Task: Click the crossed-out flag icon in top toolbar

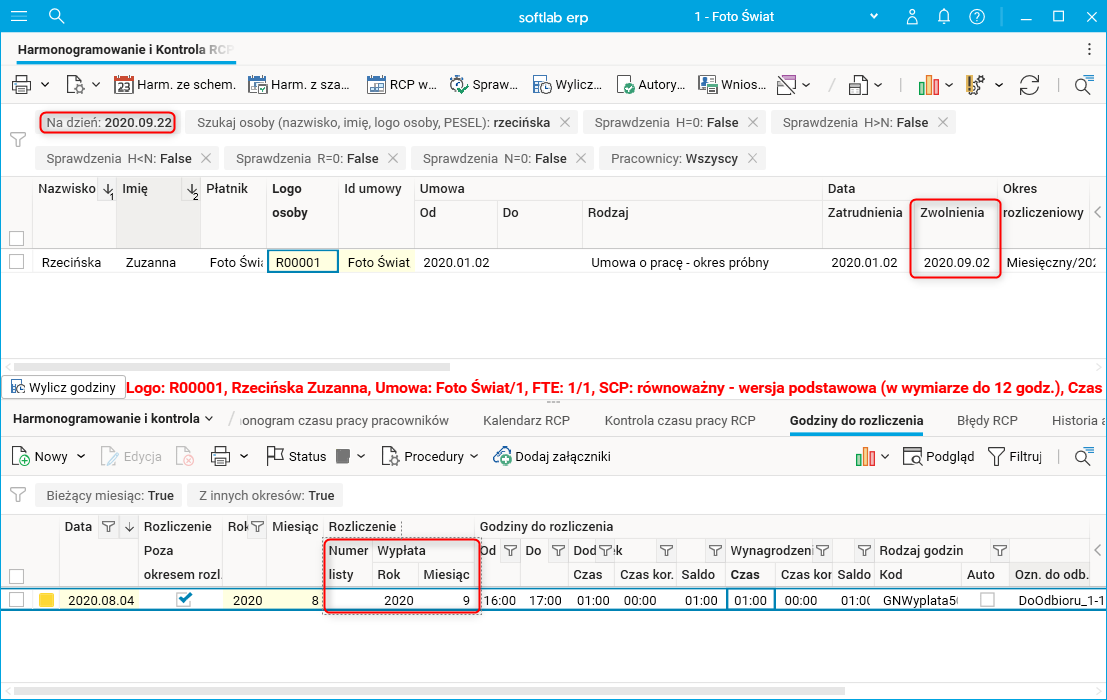Action: click(x=786, y=85)
